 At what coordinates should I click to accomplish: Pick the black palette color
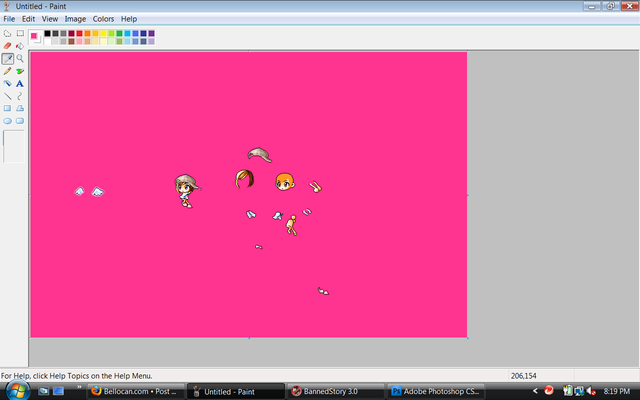tap(48, 33)
